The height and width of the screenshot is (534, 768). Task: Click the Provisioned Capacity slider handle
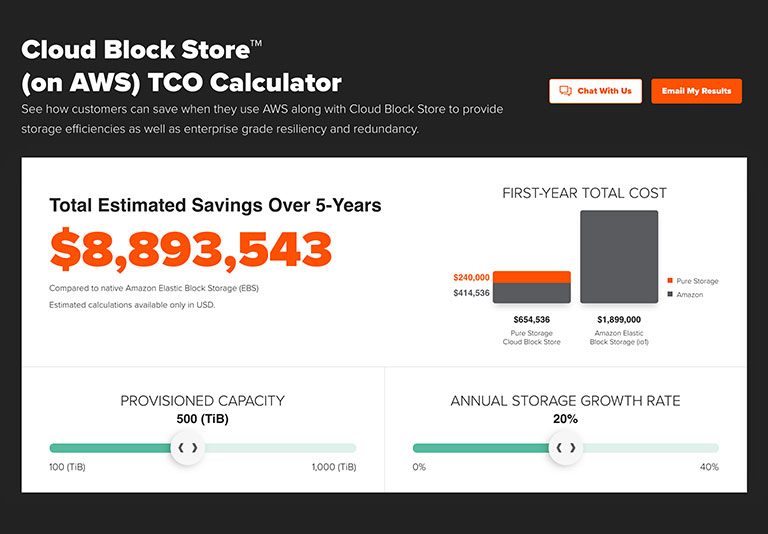click(187, 448)
